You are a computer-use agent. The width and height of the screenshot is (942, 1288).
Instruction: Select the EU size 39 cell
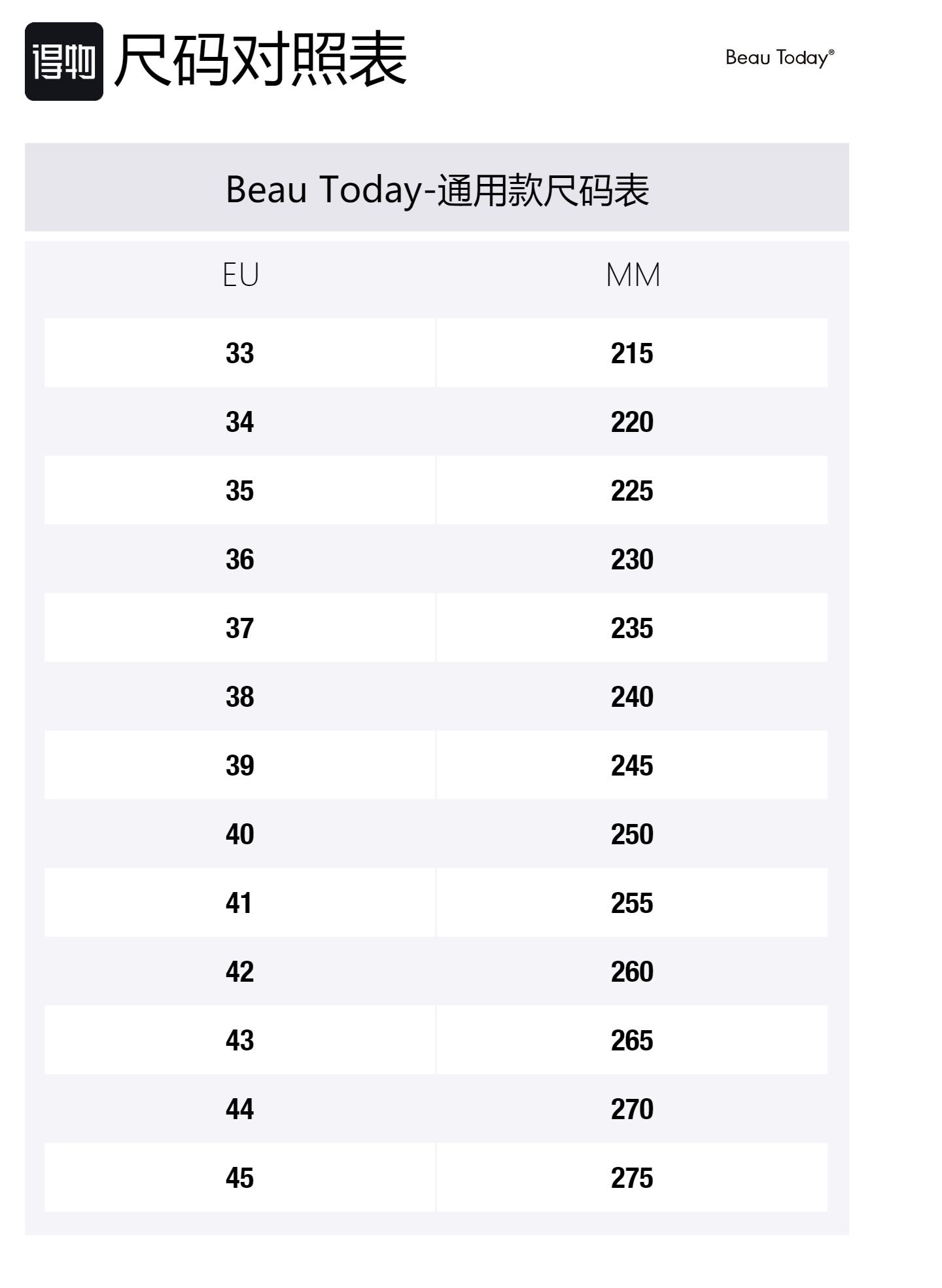(239, 766)
